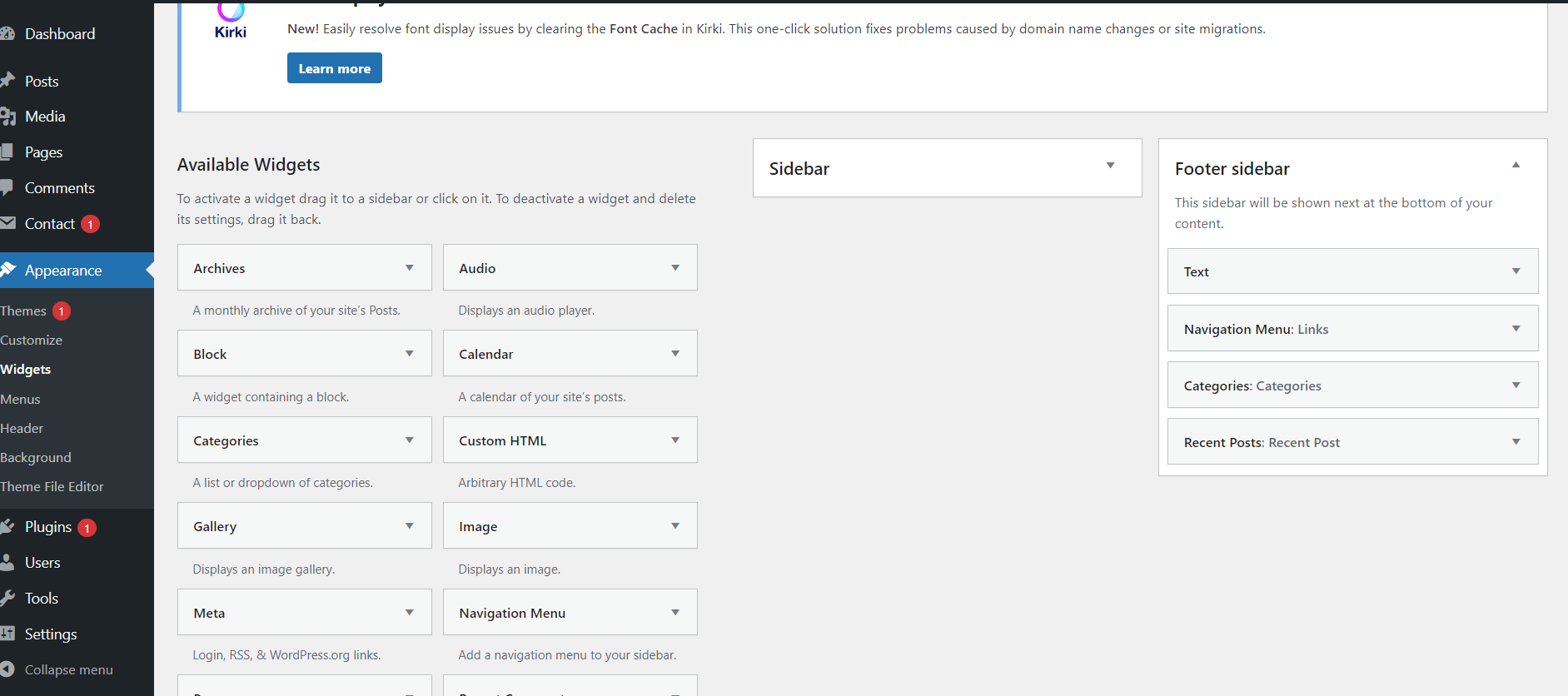Expand the Custom HTML widget dropdown

[674, 440]
